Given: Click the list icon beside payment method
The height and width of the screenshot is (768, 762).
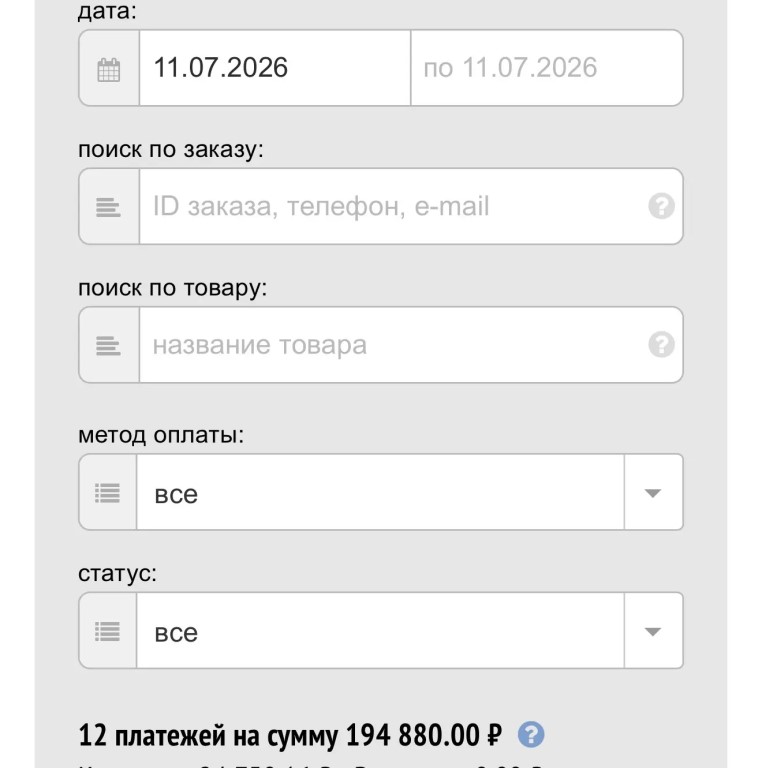Looking at the screenshot, I should coord(108,493).
